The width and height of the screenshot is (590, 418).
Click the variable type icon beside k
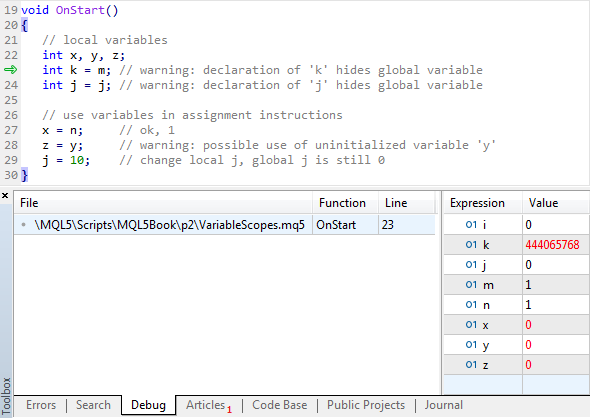[471, 245]
